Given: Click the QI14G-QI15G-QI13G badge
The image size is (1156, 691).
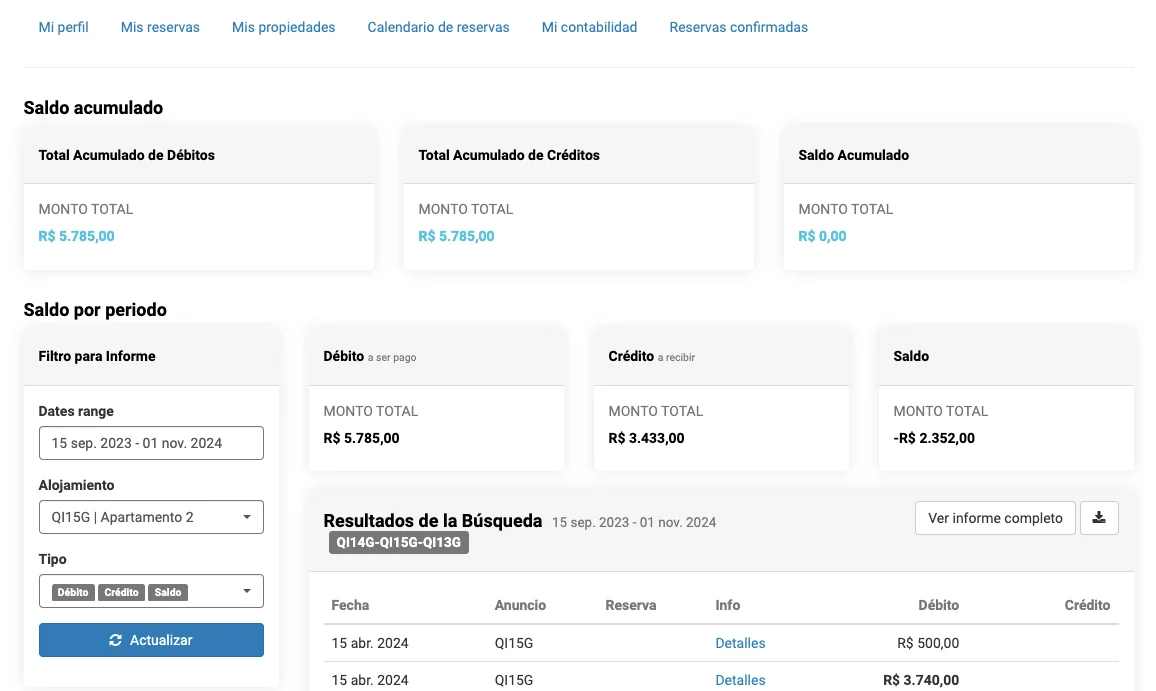Looking at the screenshot, I should [399, 542].
